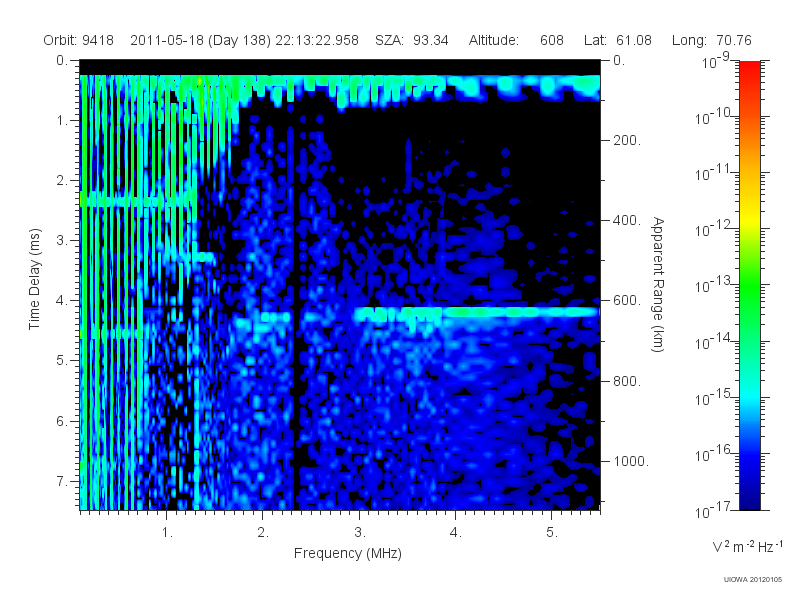The image size is (800, 600).
Task: Select the date '2011-05-18 (Day 138)' text
Action: pyautogui.click(x=201, y=40)
